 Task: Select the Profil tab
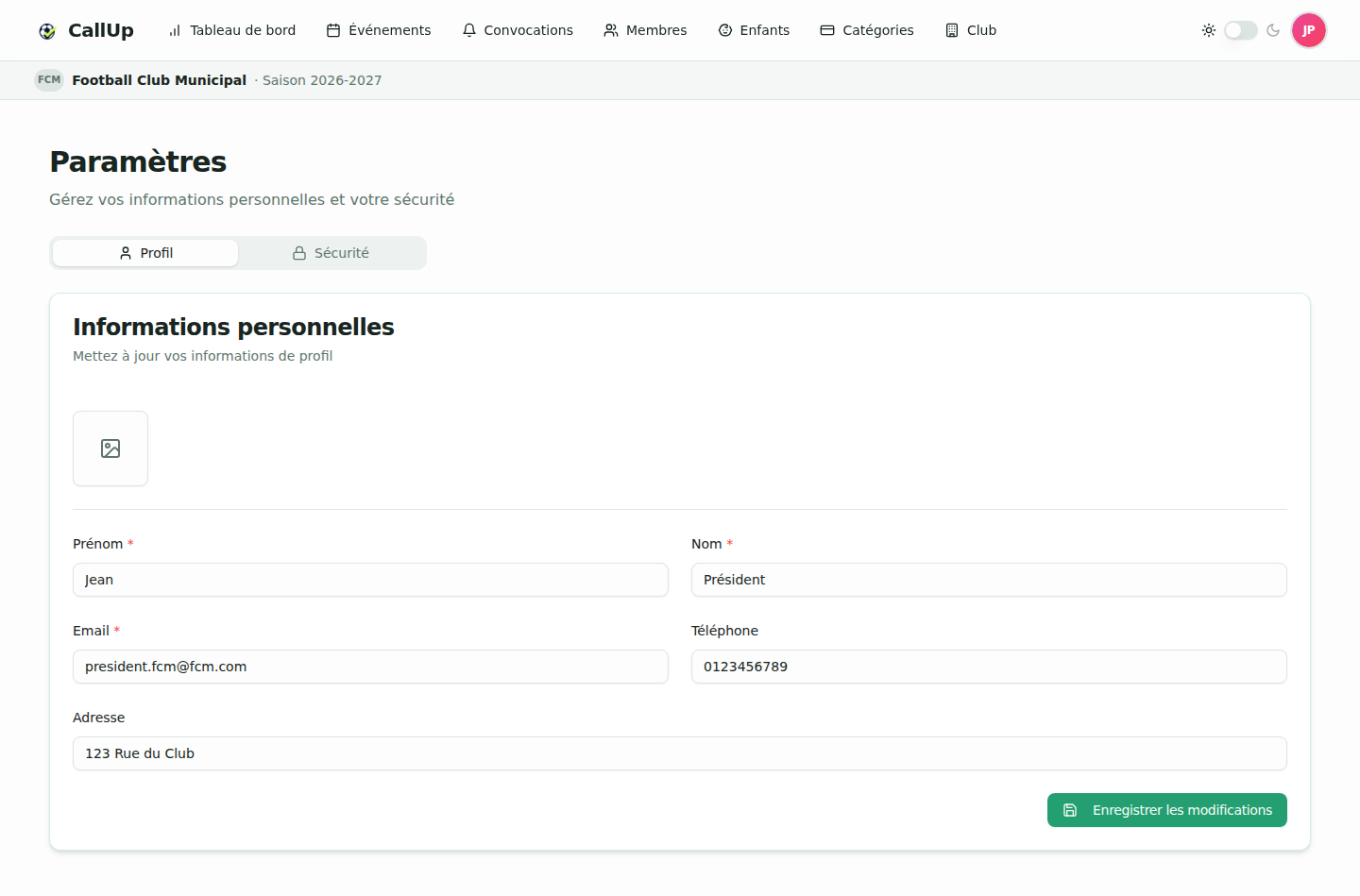(145, 253)
